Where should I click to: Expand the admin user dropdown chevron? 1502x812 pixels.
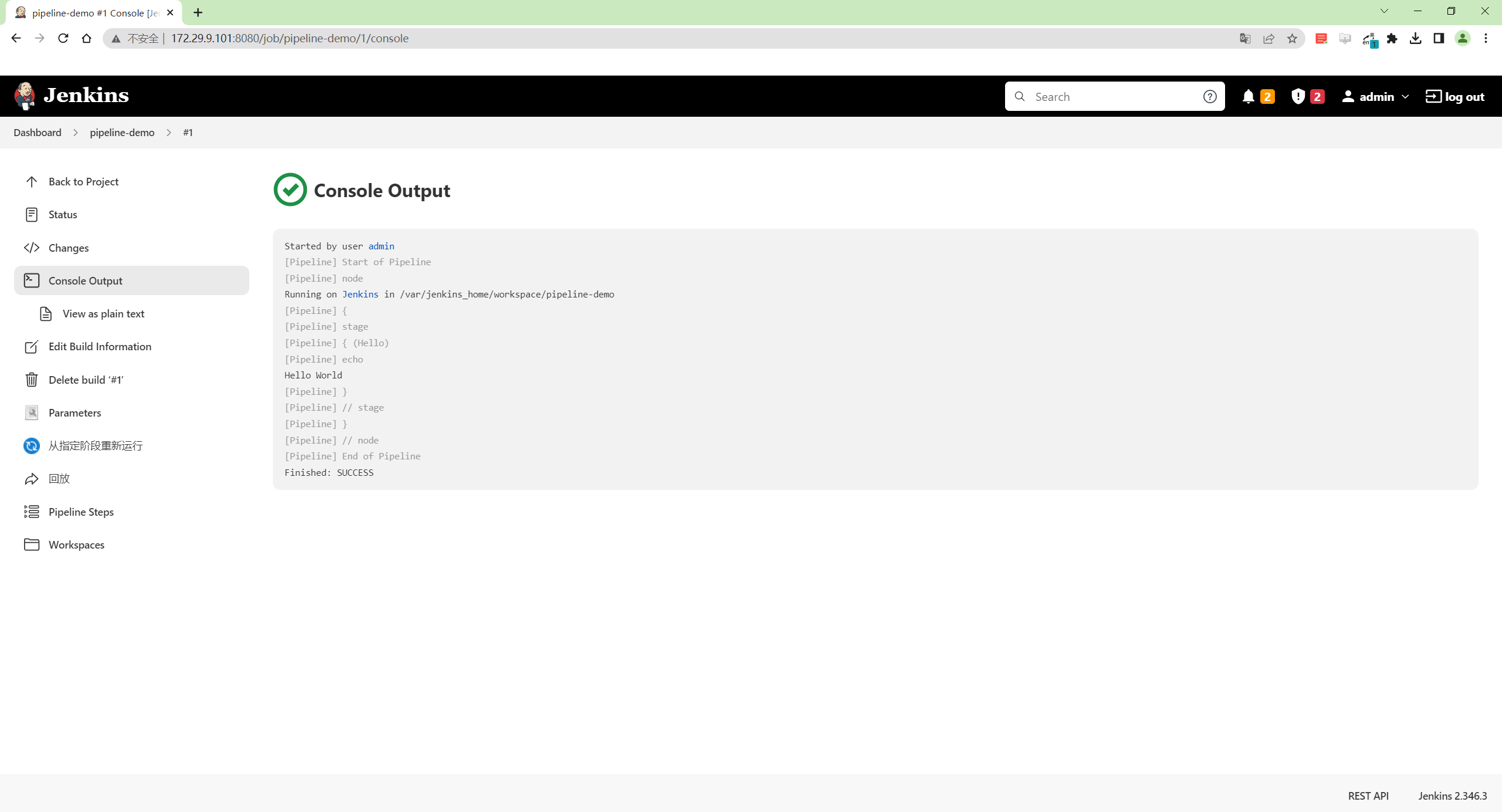(x=1405, y=97)
